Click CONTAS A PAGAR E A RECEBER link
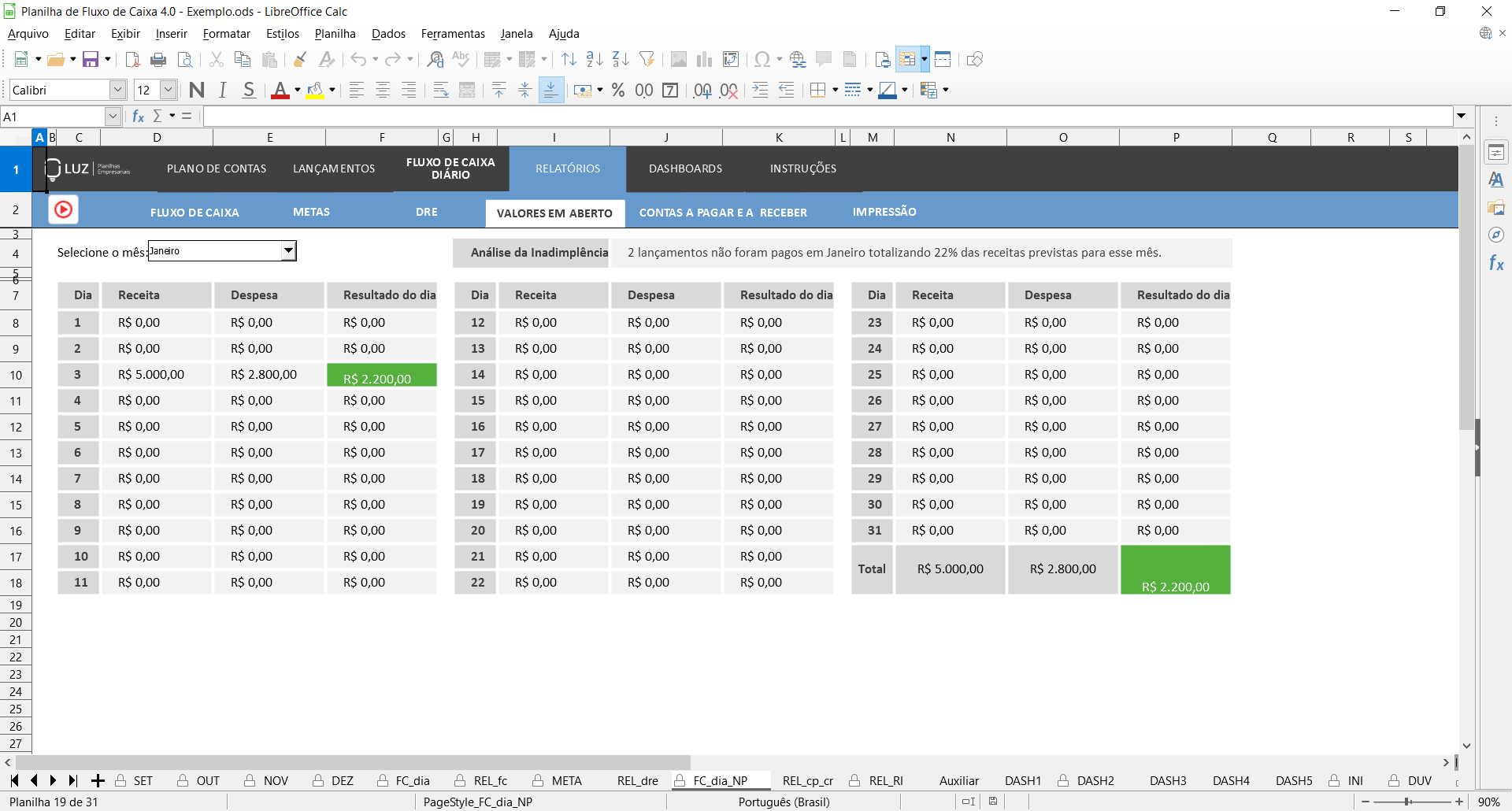The image size is (1512, 811). [722, 213]
